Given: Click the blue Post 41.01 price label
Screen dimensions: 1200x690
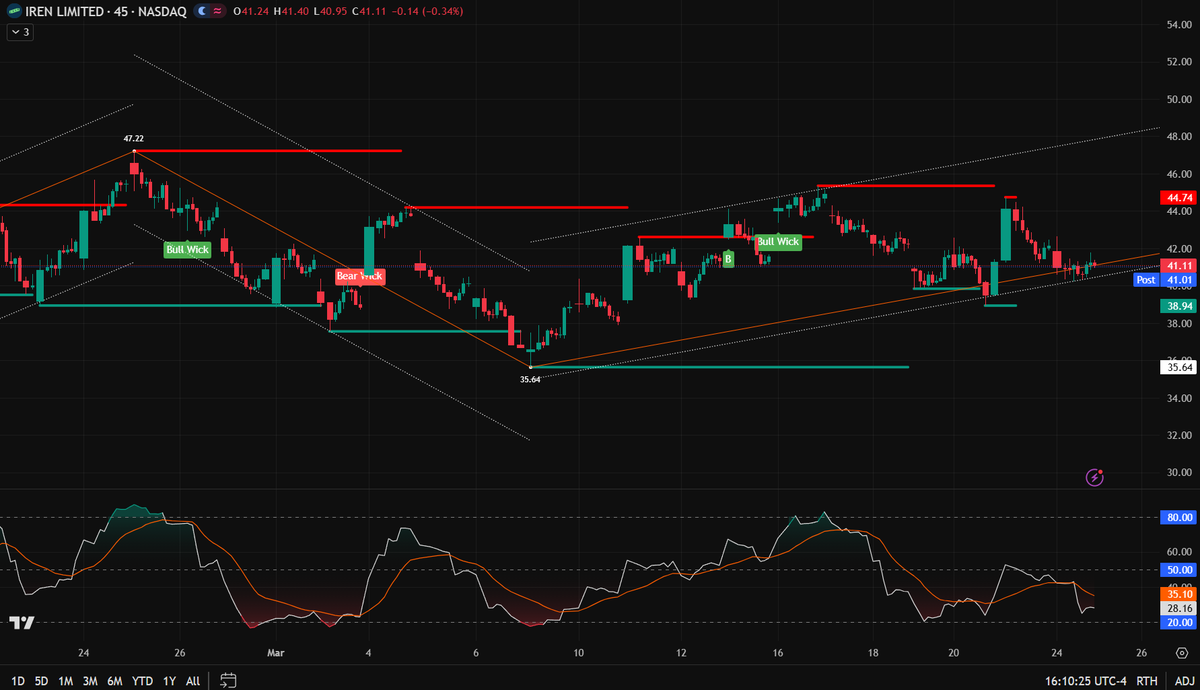Looking at the screenshot, I should pos(1164,280).
